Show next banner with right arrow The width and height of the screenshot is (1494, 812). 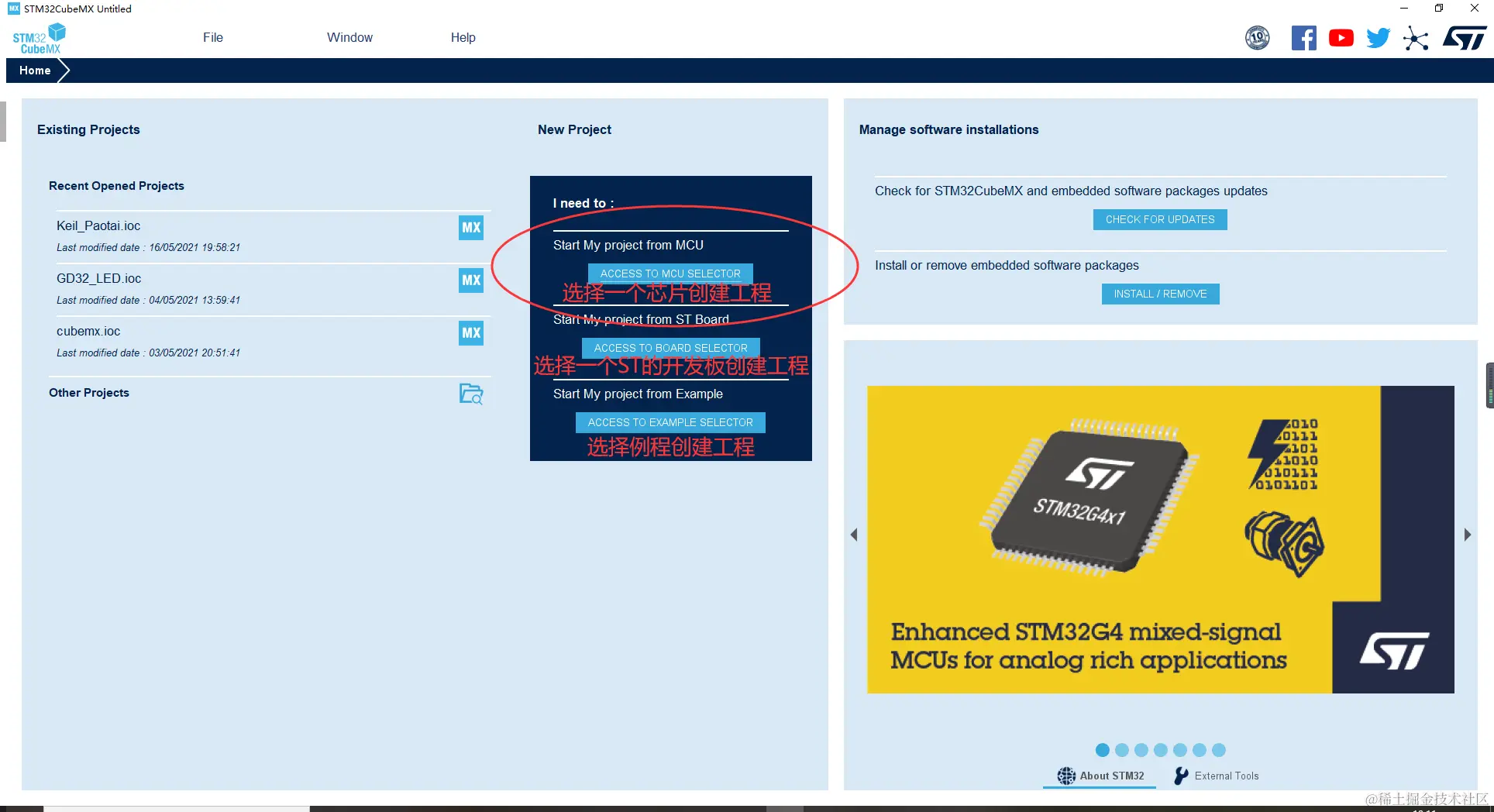coord(1467,535)
